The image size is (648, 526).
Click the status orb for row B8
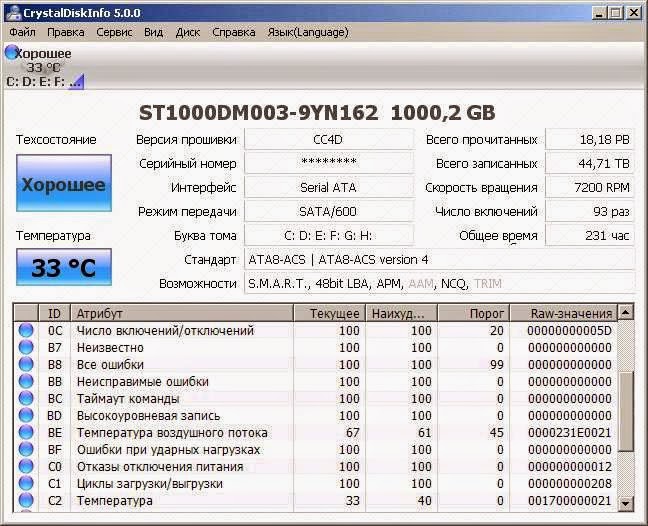coord(26,364)
